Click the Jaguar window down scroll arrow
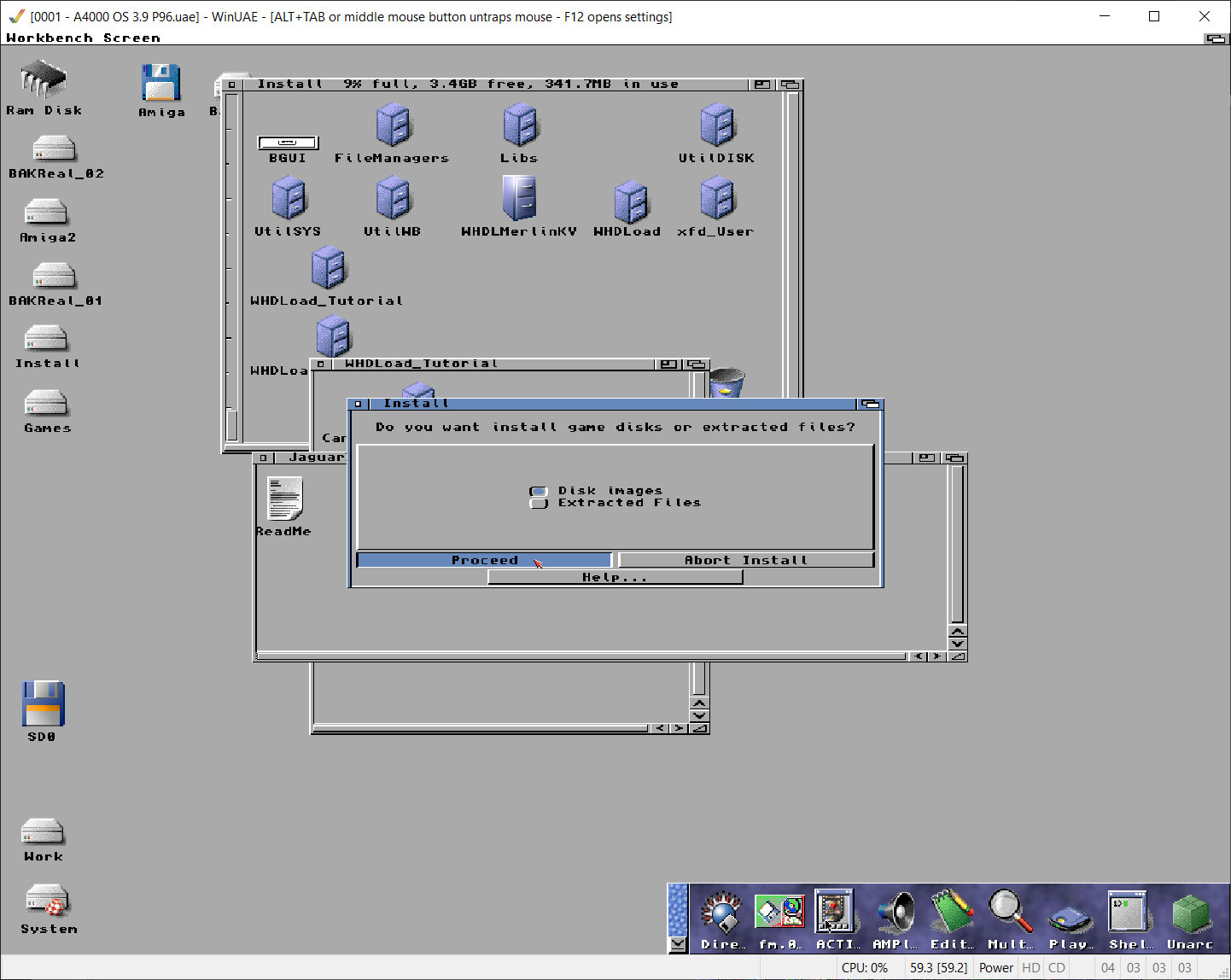The height and width of the screenshot is (980, 1231). click(x=957, y=644)
